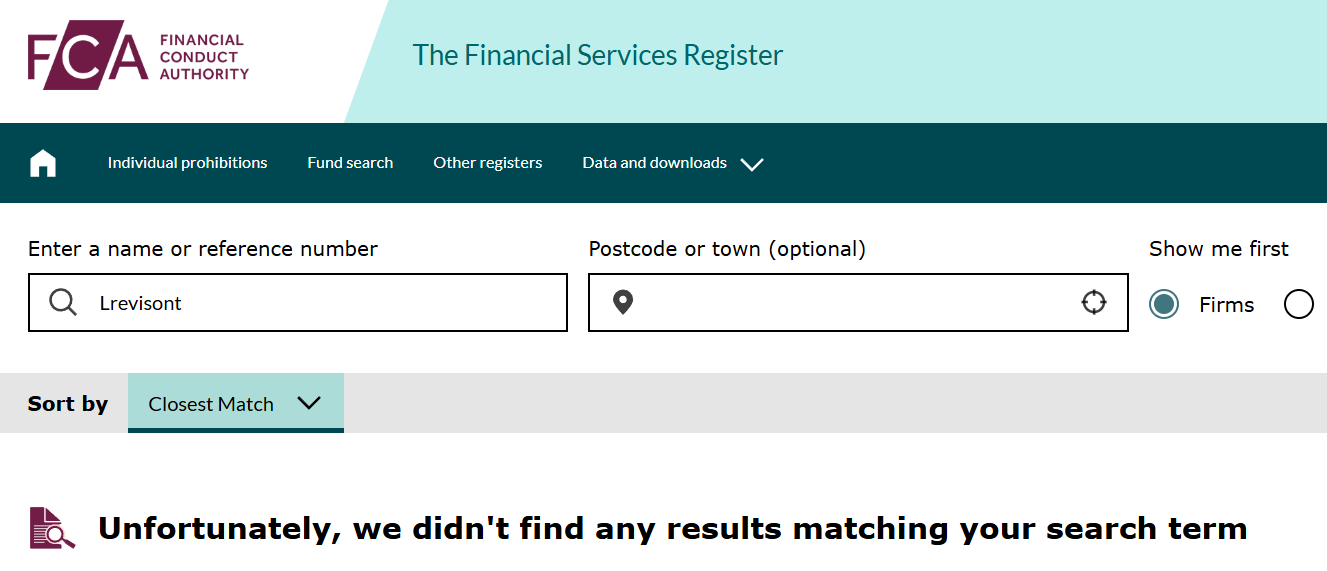The width and height of the screenshot is (1327, 571).
Task: Expand the Data and downloads menu
Action: [x=655, y=163]
